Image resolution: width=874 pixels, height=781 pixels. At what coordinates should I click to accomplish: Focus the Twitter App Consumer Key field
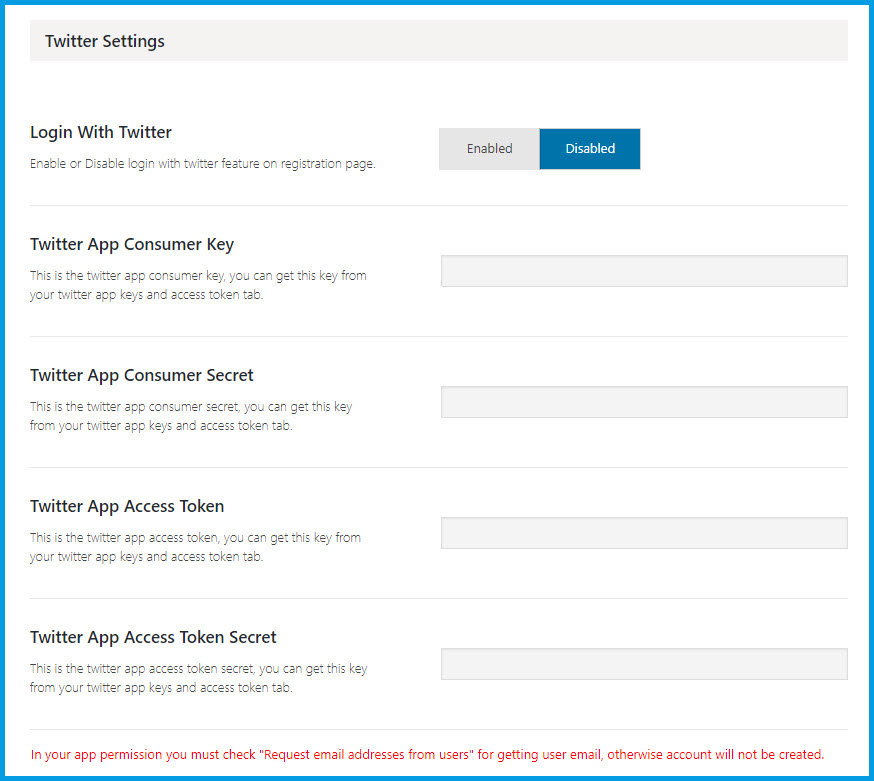tap(644, 271)
